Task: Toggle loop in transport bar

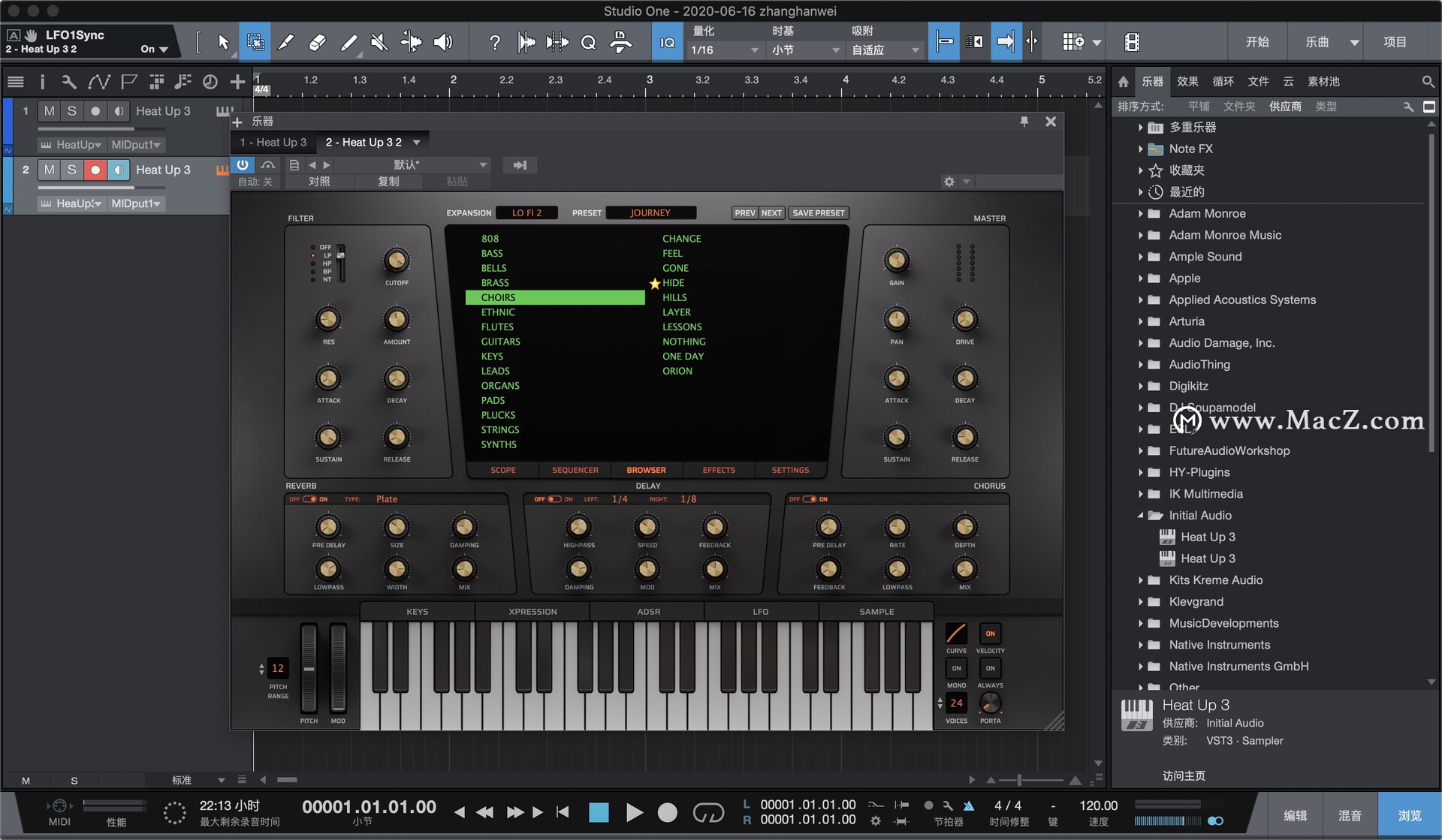Action: coord(707,812)
